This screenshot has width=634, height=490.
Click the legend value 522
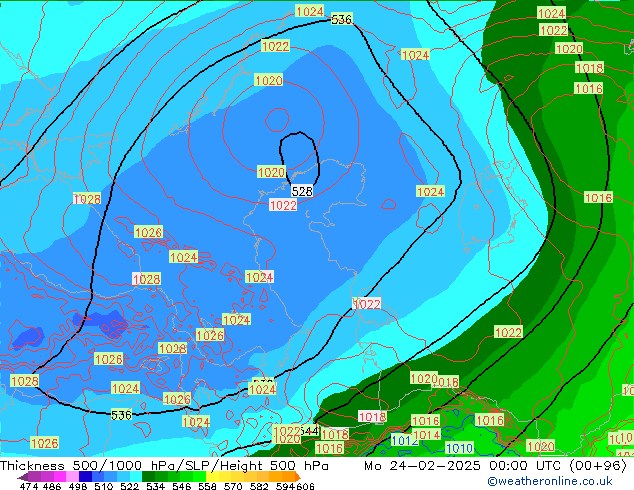(x=129, y=486)
